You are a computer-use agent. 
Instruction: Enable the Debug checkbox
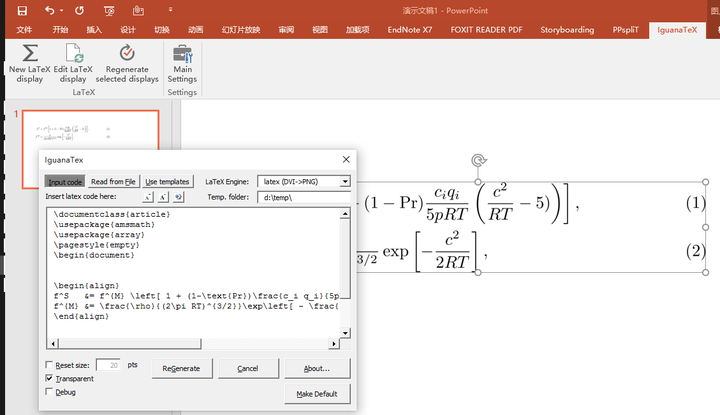click(49, 392)
